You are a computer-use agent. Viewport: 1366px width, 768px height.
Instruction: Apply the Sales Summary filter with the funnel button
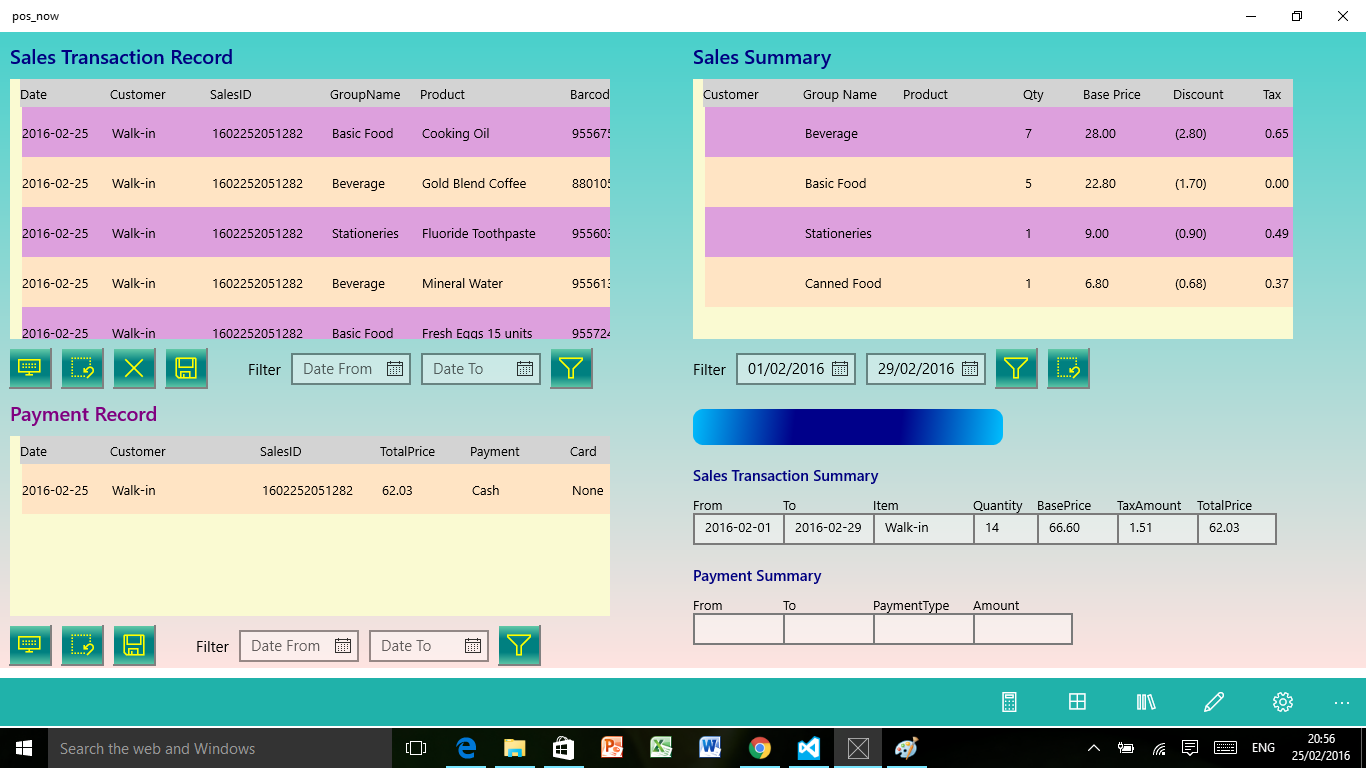(1016, 368)
